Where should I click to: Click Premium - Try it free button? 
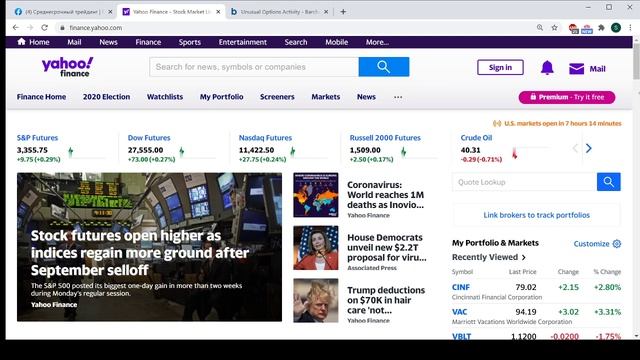click(x=567, y=97)
